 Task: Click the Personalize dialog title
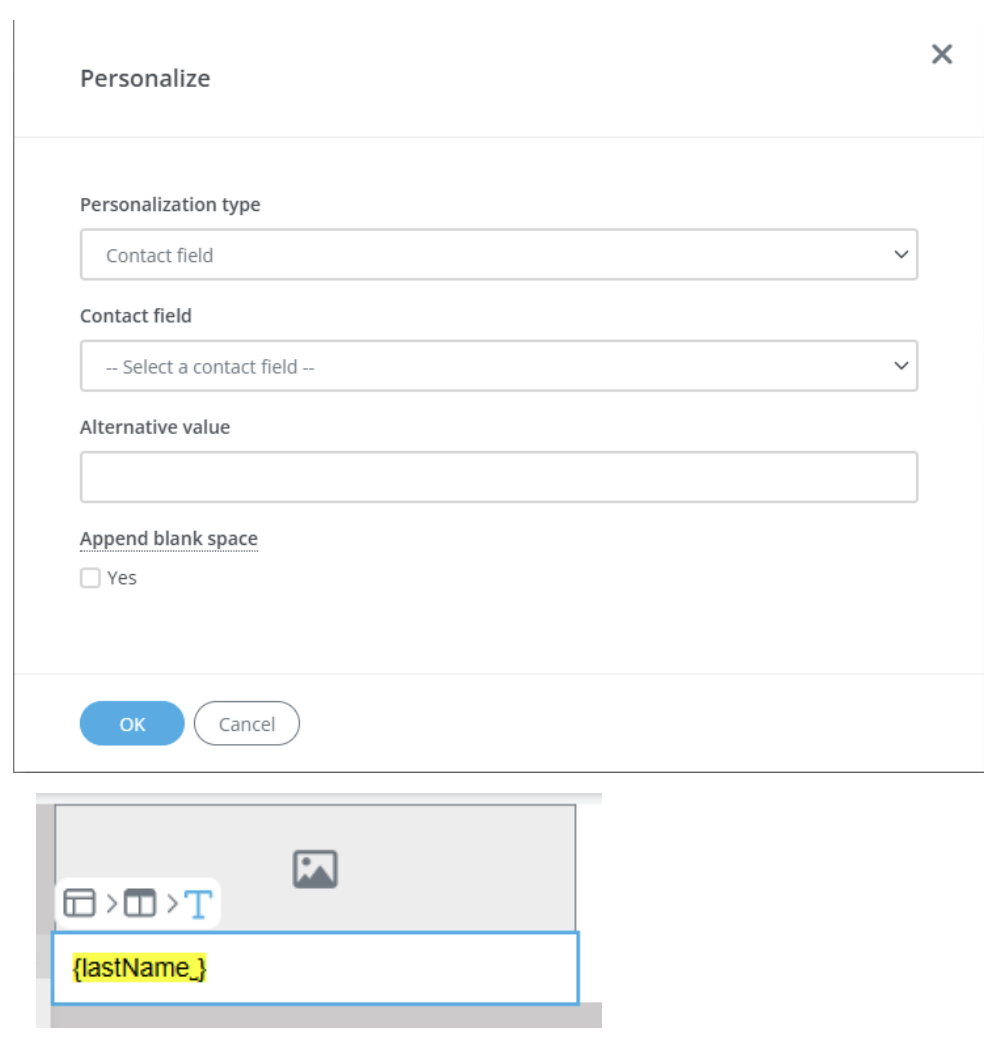(x=145, y=79)
